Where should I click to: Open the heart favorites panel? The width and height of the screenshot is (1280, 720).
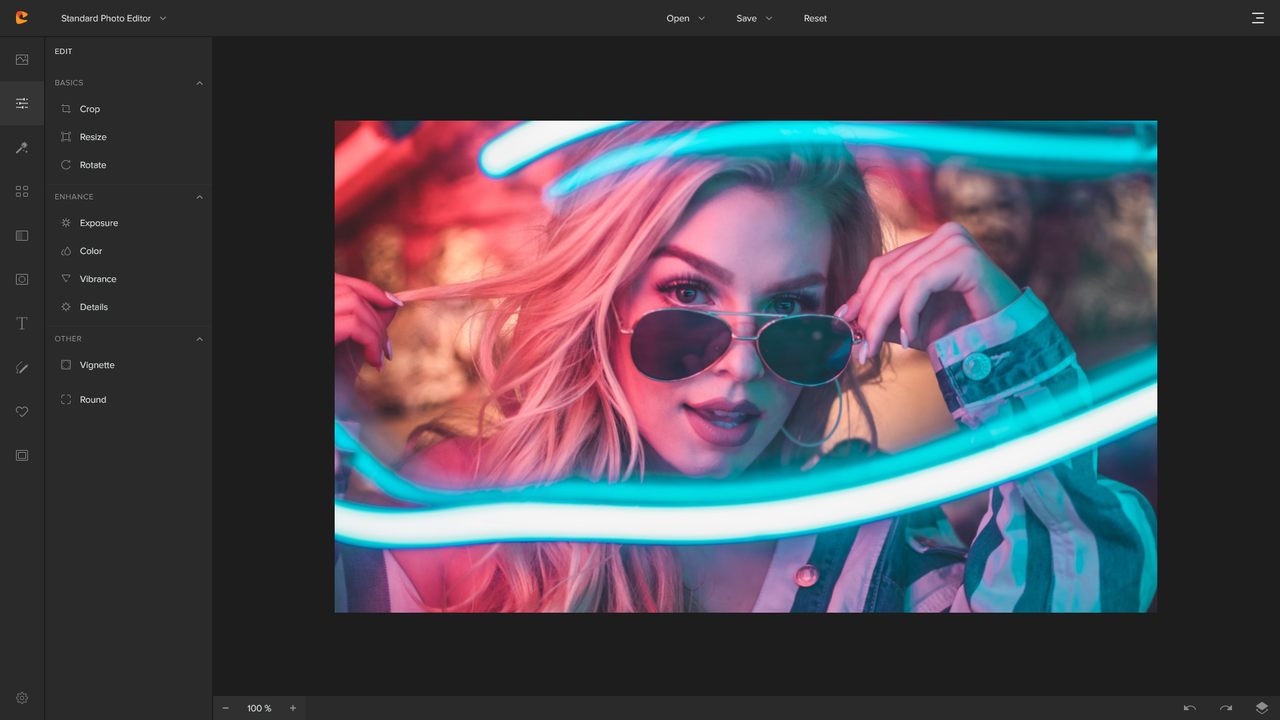point(22,412)
